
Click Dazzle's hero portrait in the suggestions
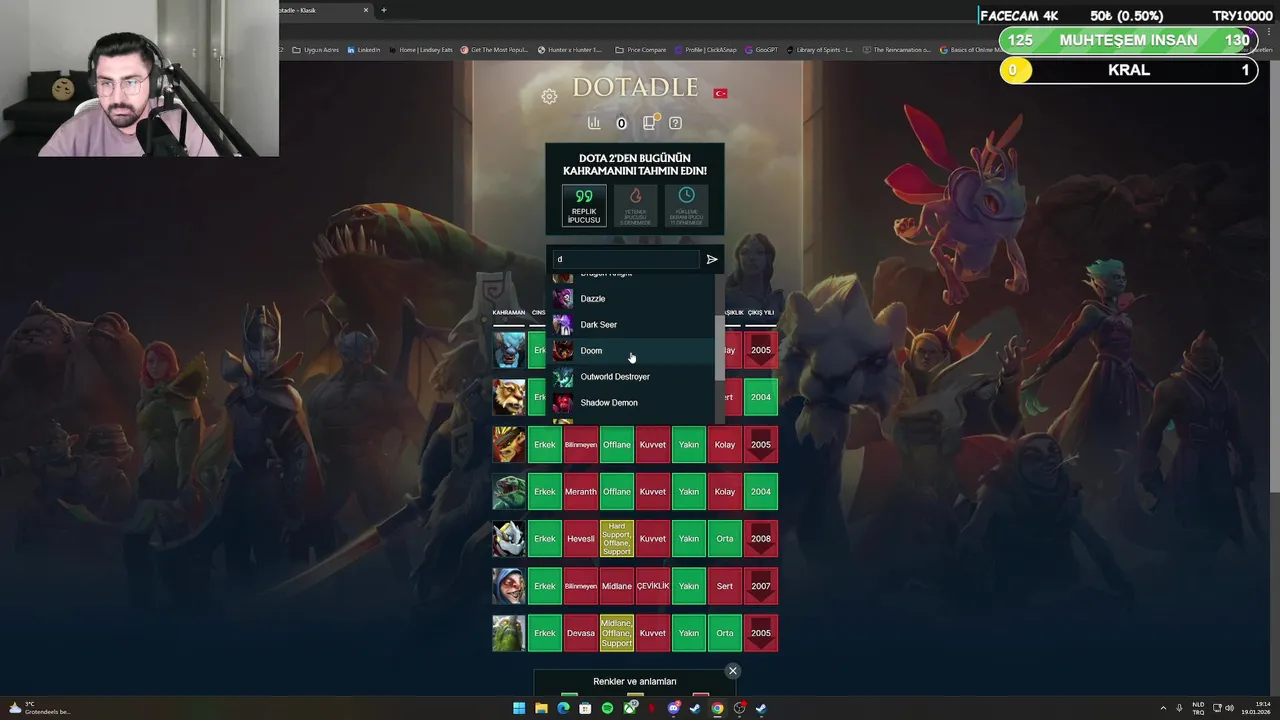pyautogui.click(x=563, y=298)
